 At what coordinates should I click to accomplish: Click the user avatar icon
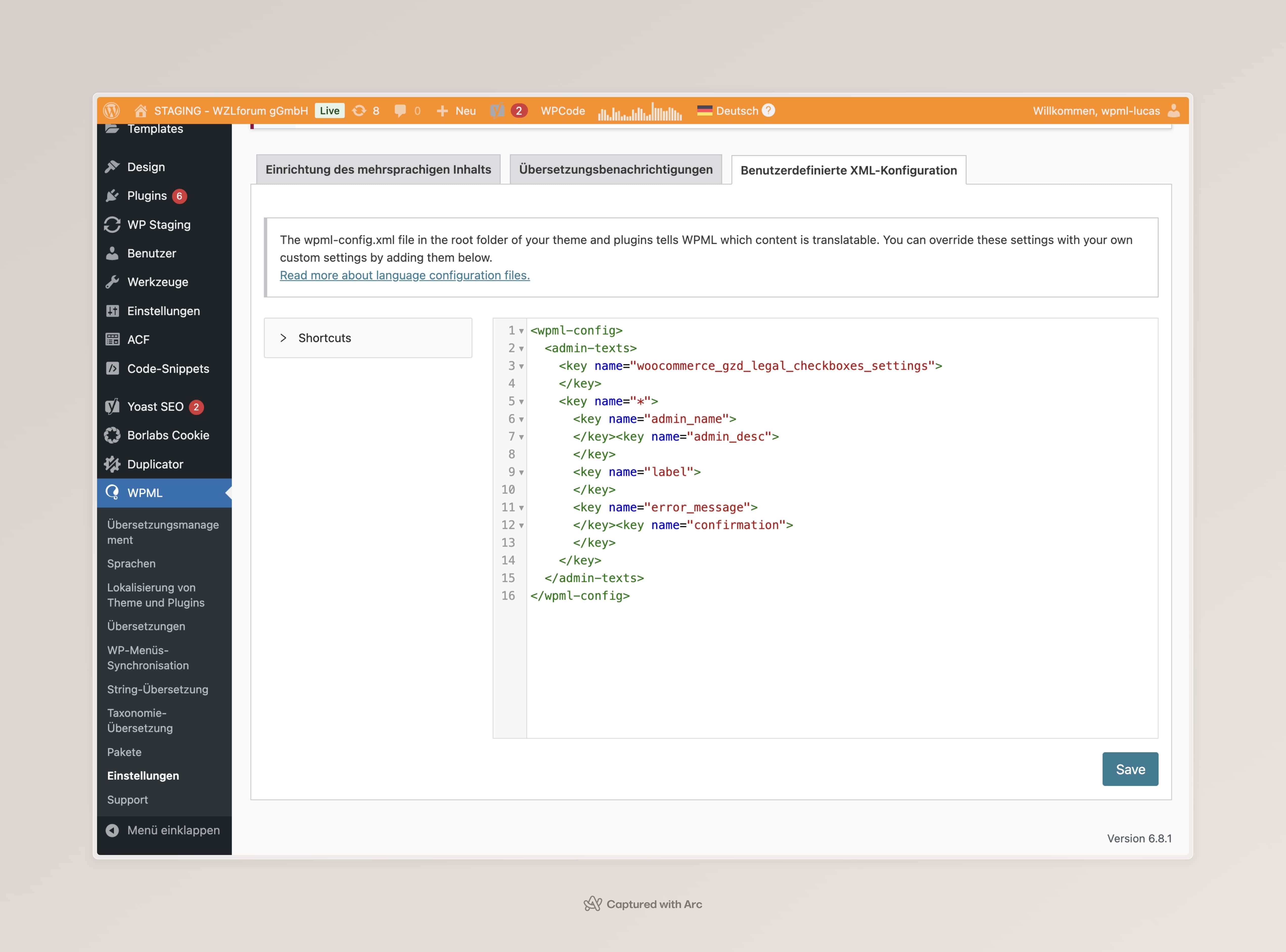(x=1174, y=111)
